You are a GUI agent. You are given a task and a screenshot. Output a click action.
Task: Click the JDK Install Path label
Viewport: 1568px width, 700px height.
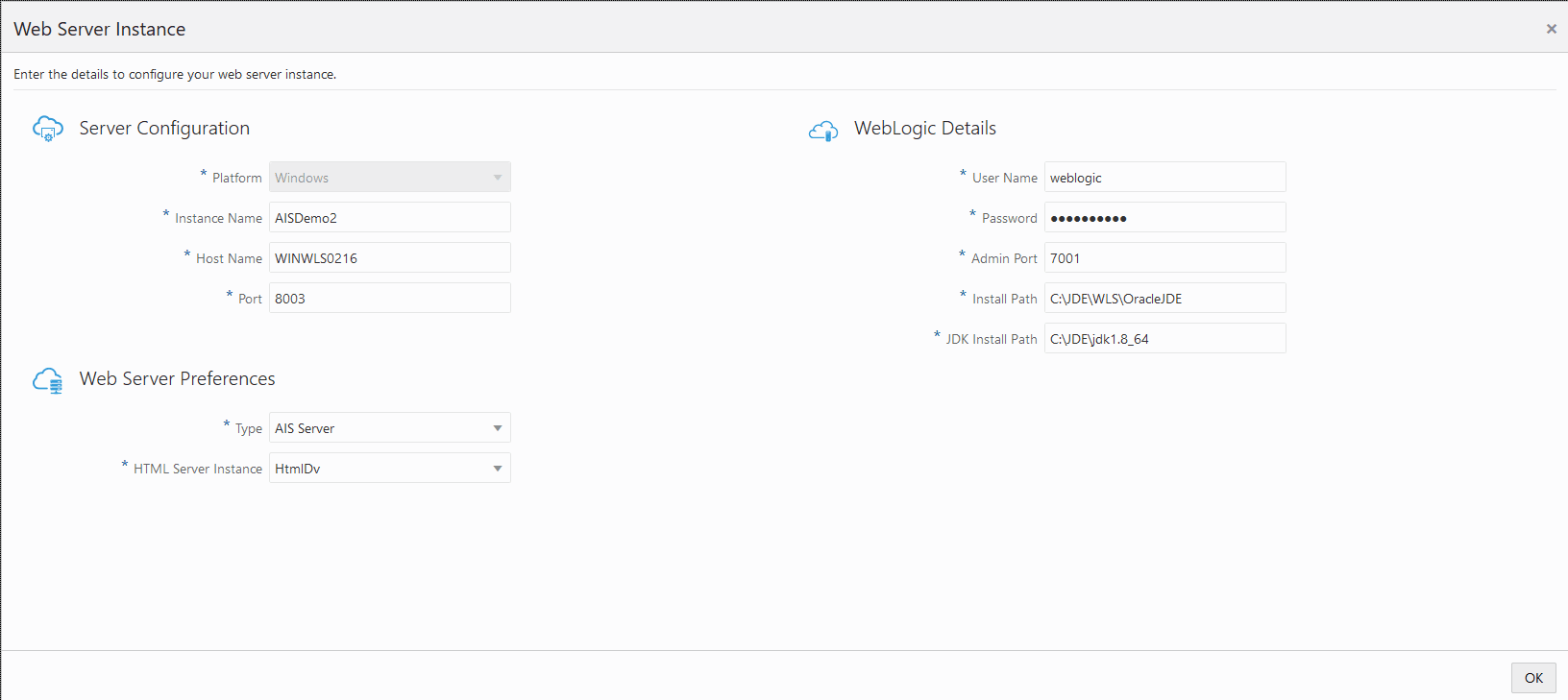click(x=992, y=339)
